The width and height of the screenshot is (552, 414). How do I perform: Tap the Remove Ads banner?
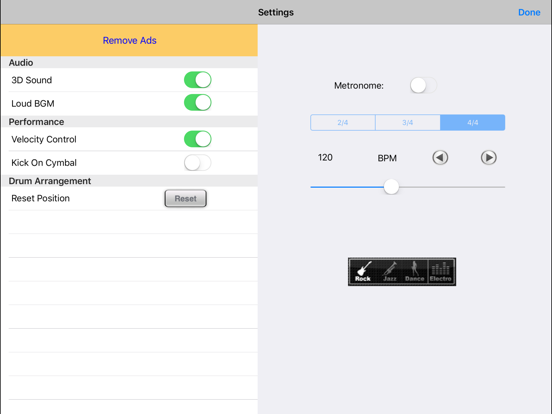coord(129,40)
